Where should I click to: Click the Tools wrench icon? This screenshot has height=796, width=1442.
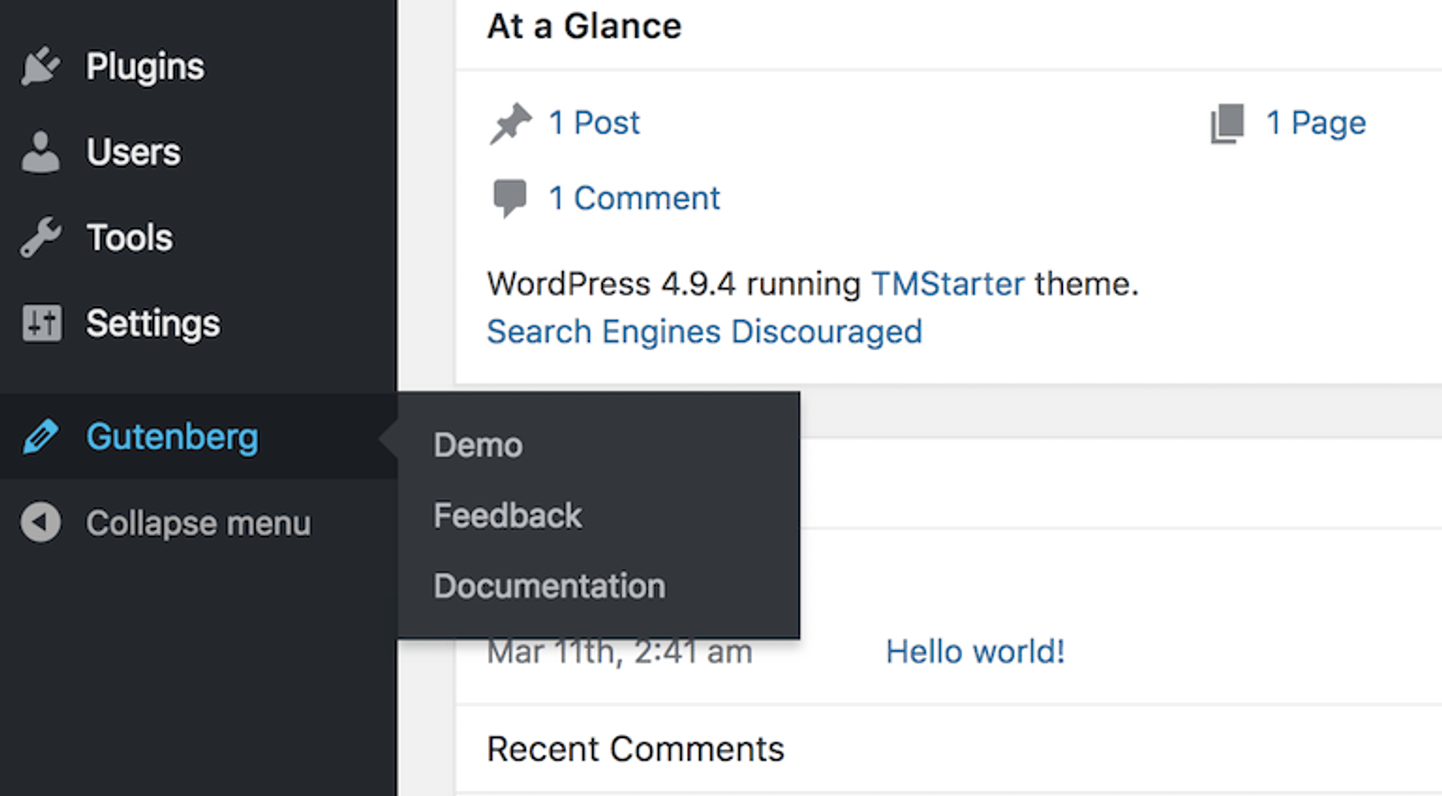tap(41, 238)
